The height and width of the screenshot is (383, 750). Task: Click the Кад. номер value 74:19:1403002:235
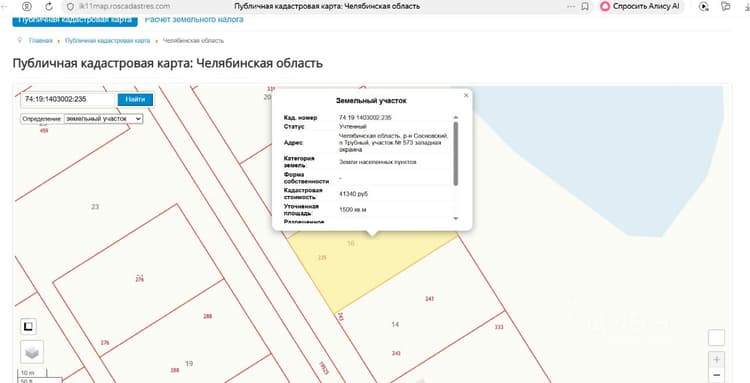(x=365, y=118)
